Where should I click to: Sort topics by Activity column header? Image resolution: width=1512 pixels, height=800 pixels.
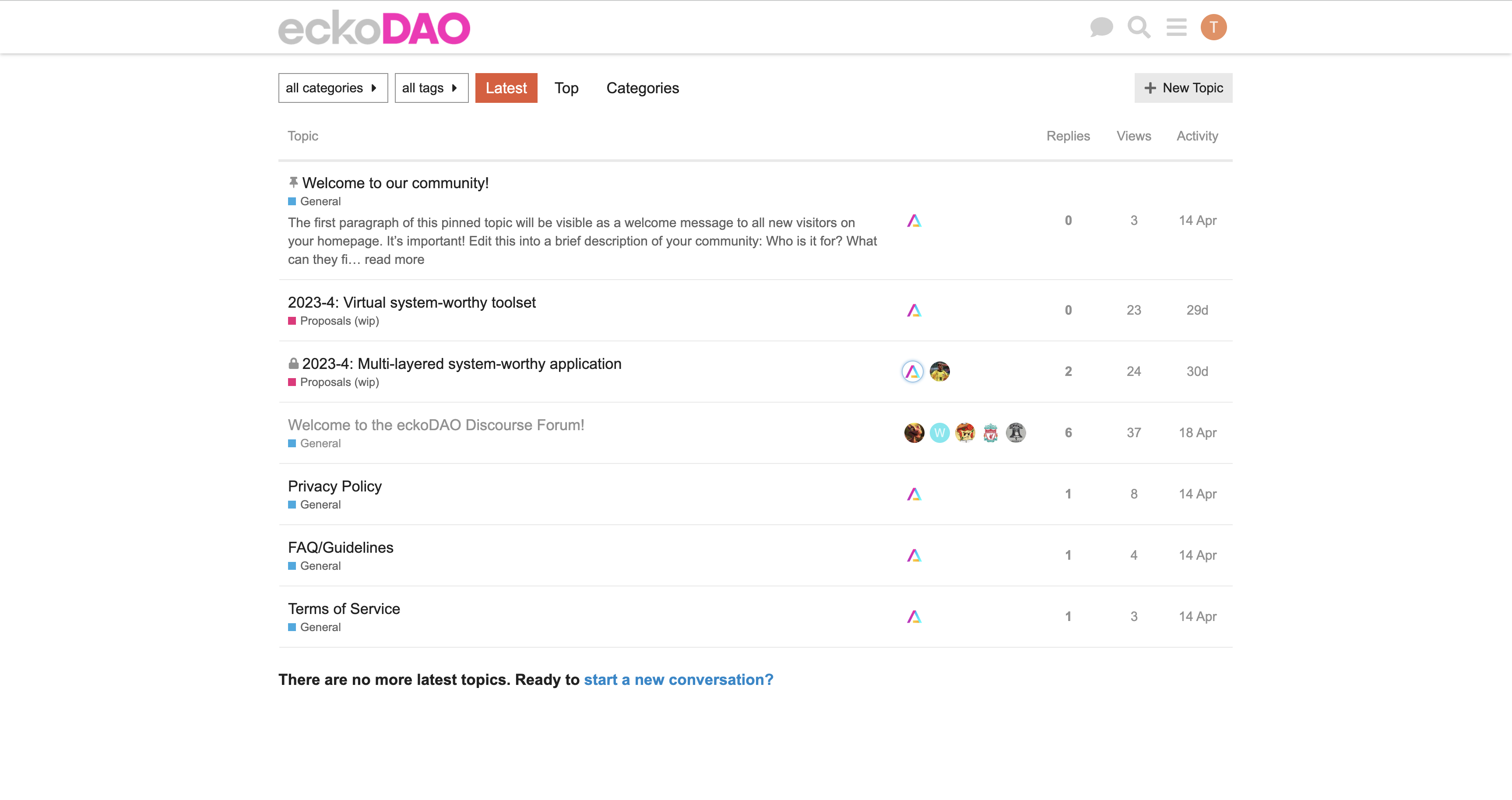(1197, 136)
